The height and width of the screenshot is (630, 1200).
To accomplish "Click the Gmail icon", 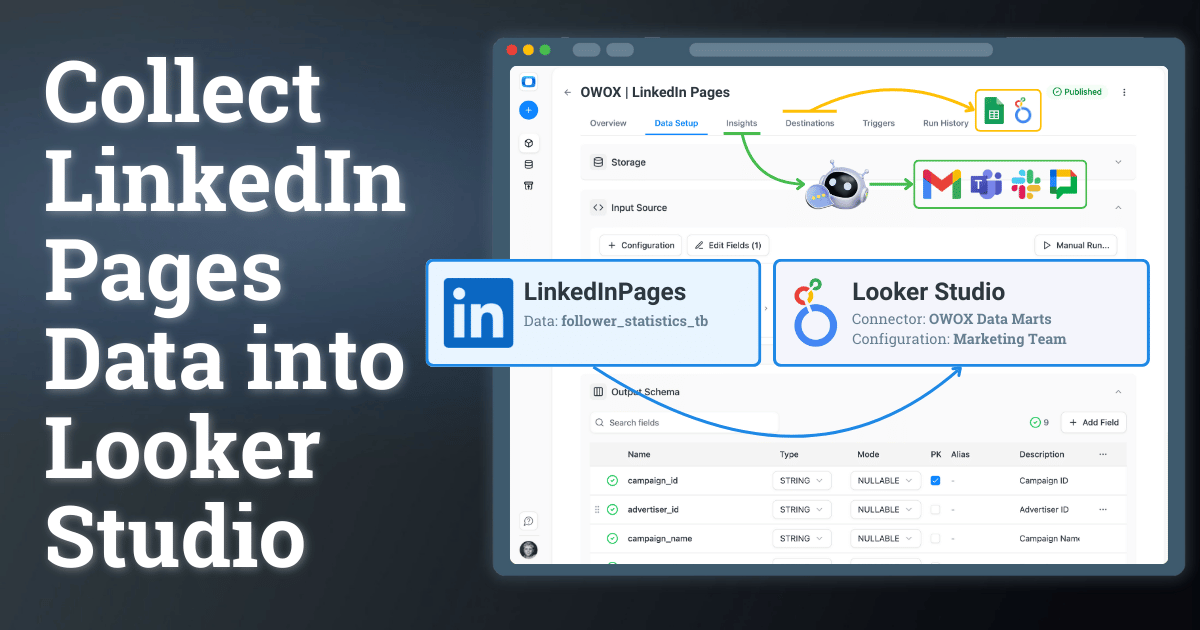I will (942, 184).
